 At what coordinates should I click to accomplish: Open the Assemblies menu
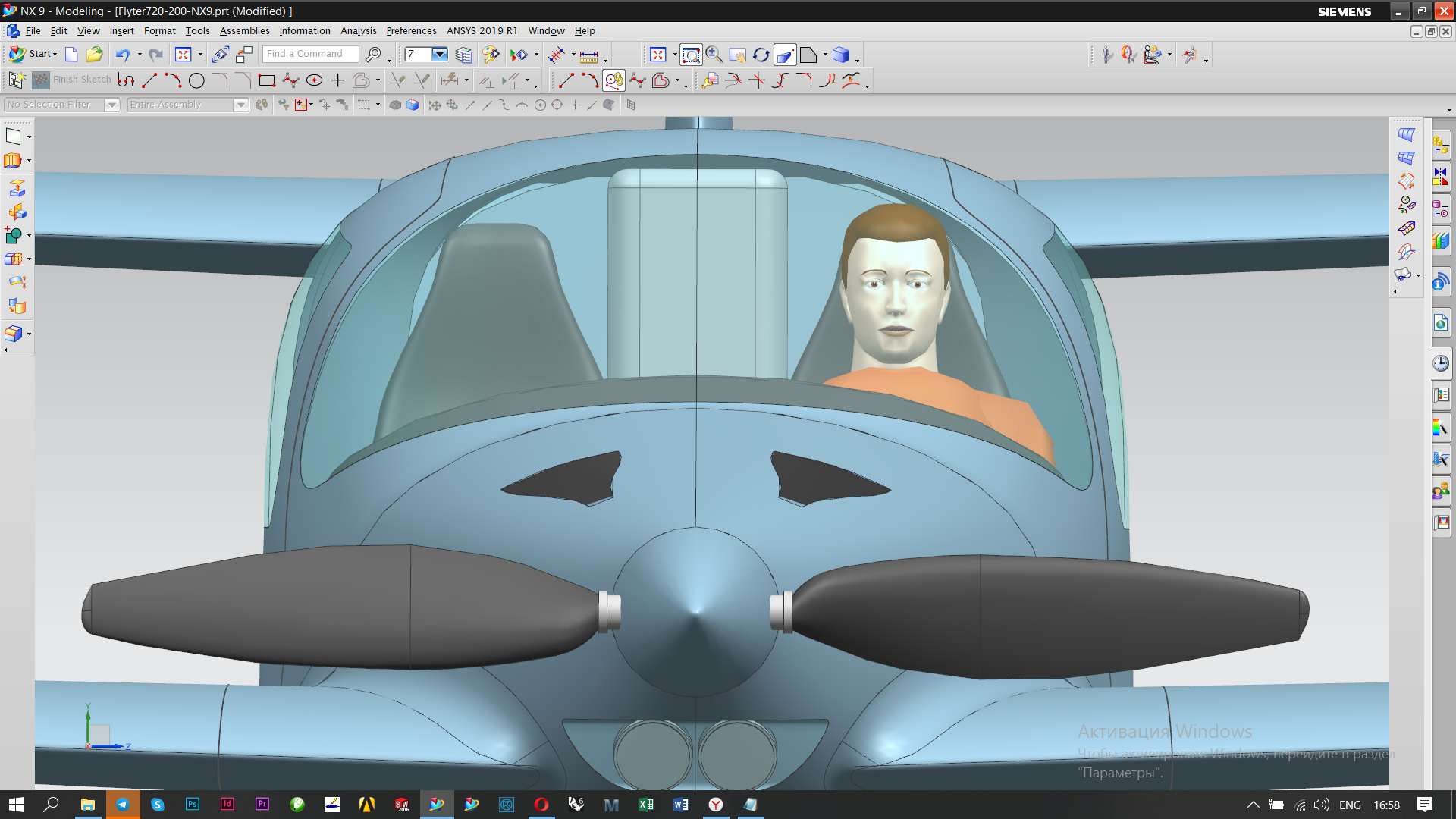[x=244, y=31]
